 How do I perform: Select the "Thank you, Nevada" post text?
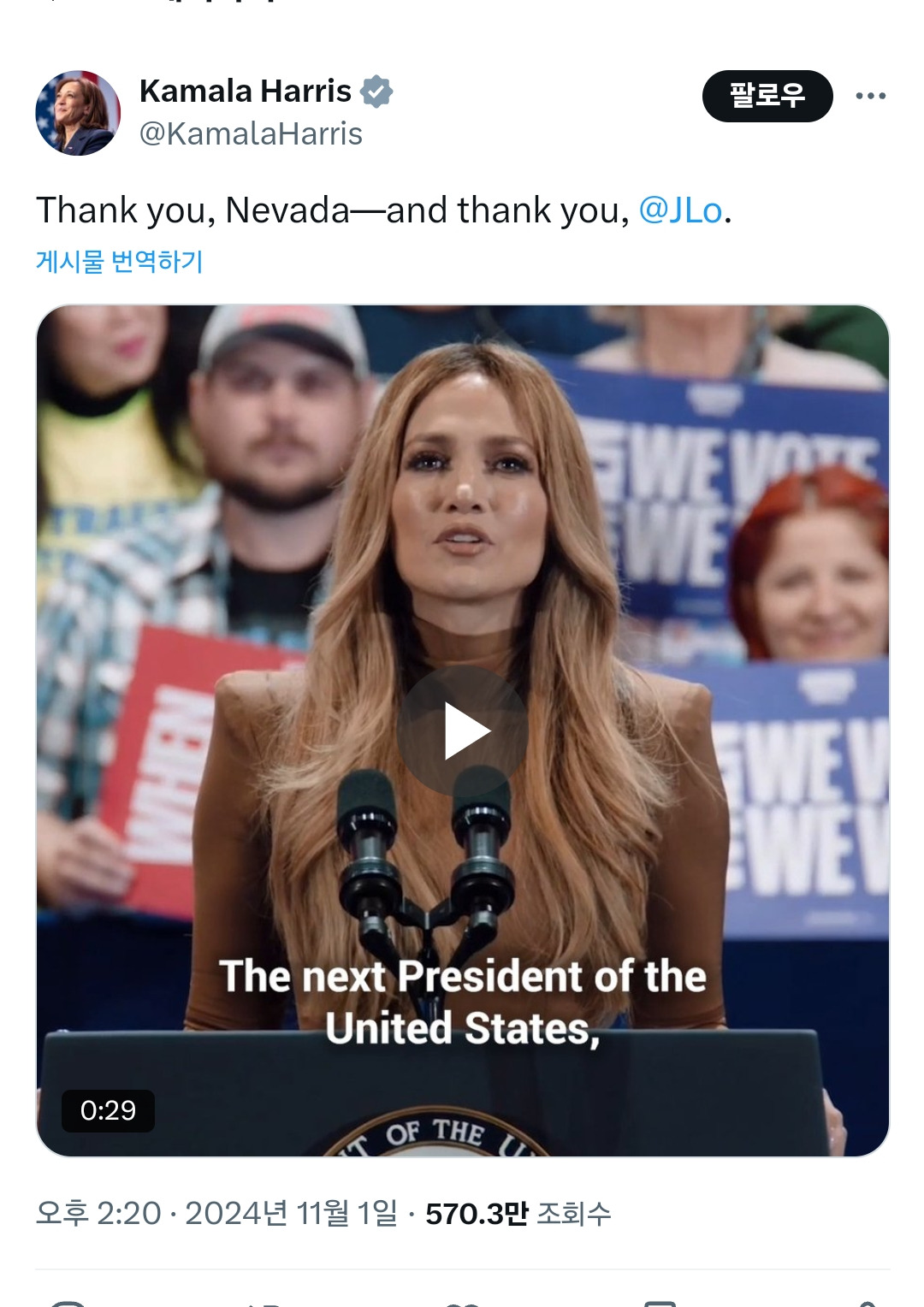coord(334,210)
